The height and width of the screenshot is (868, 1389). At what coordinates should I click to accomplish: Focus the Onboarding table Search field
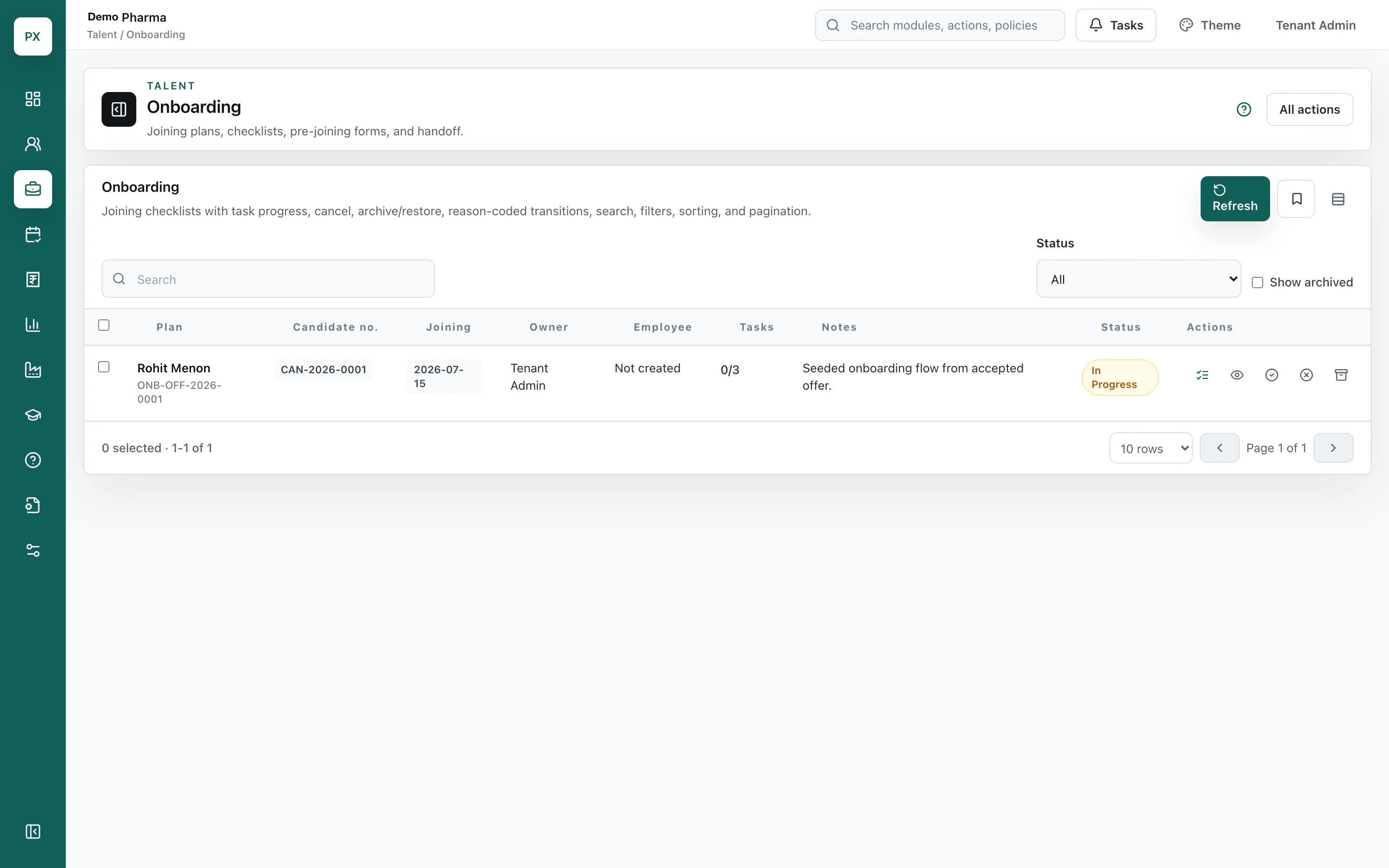click(268, 279)
